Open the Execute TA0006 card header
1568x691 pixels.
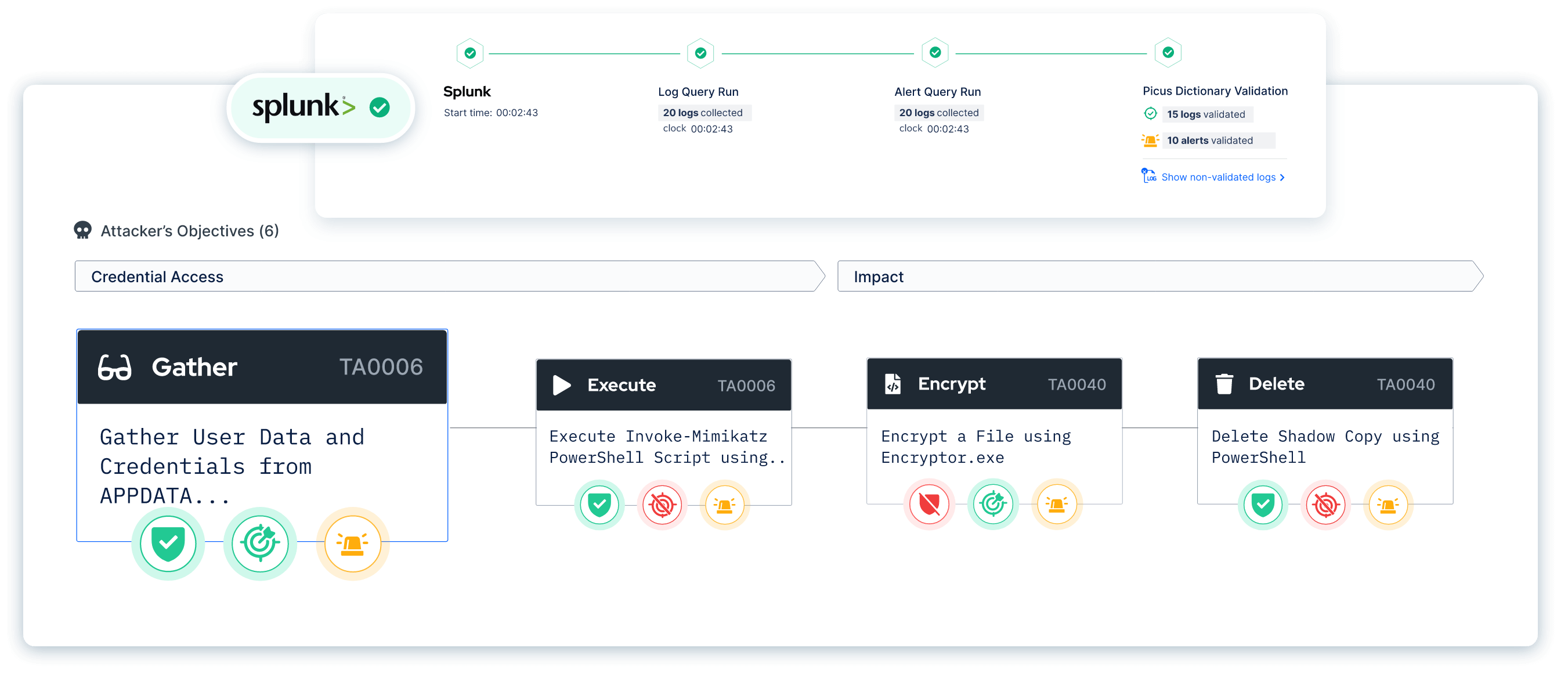pyautogui.click(x=663, y=386)
